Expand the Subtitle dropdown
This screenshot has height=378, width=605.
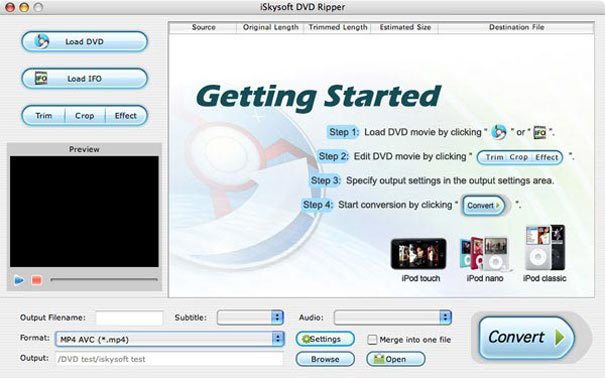pos(250,317)
